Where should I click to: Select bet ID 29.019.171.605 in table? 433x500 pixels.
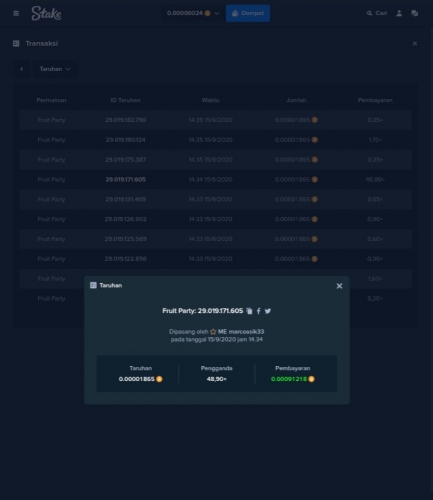tap(126, 179)
